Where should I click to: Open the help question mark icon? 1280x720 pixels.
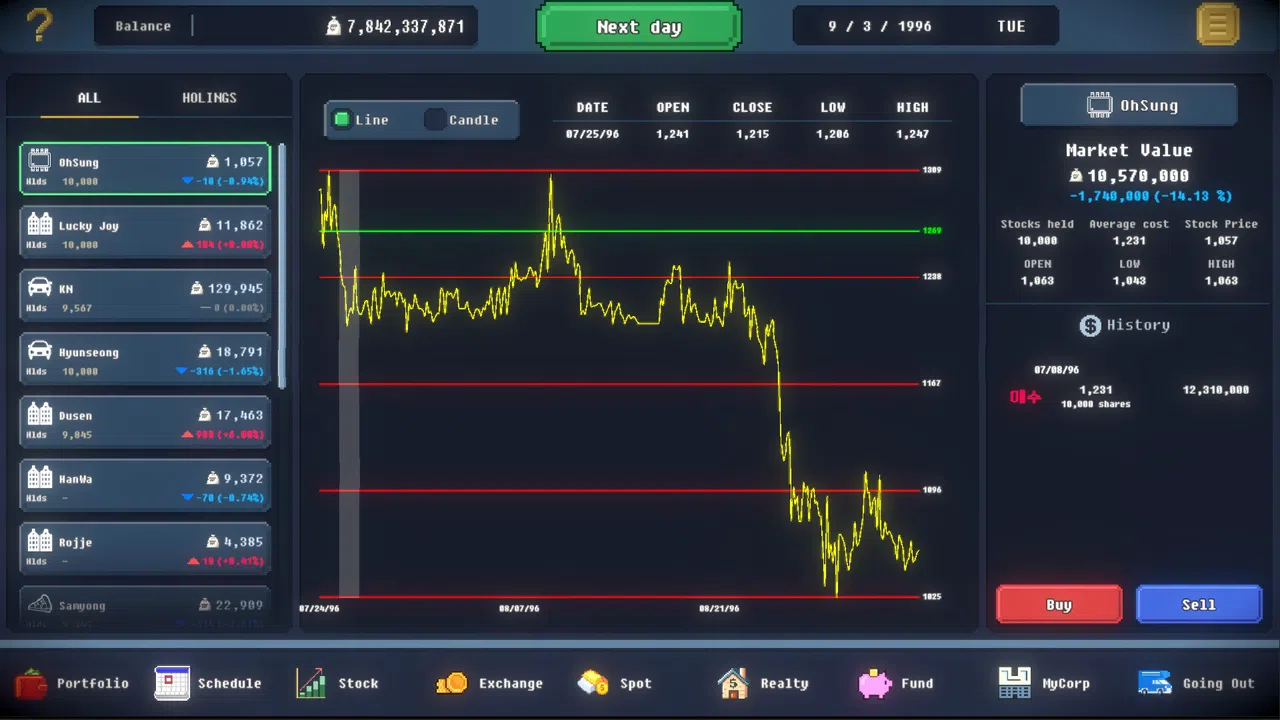point(39,25)
